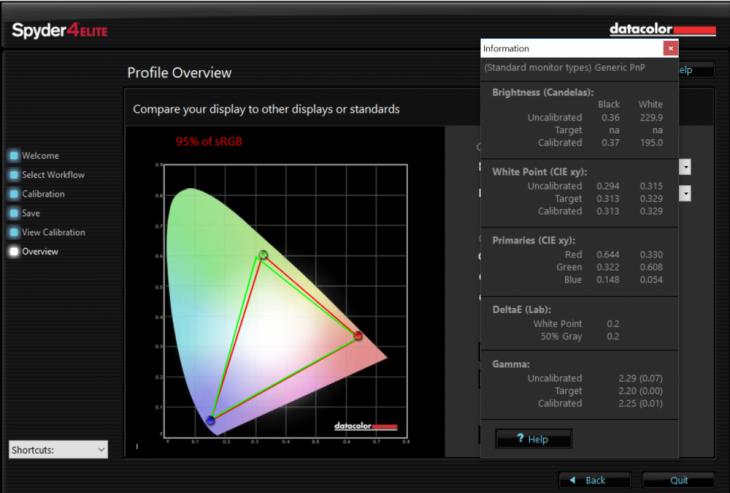Screen dimensions: 730x493
Task: Click the Select Workflow step indicator icon
Action: click(14, 175)
